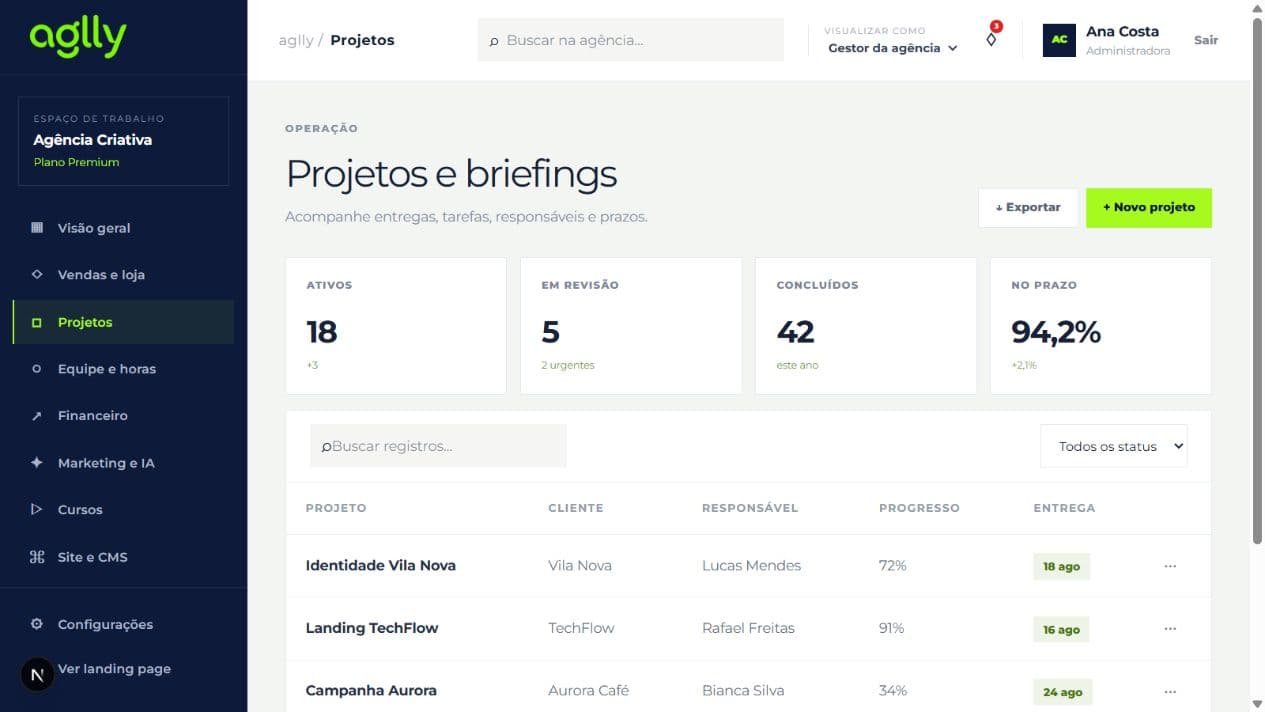Open Configurações in the sidebar

point(123,624)
